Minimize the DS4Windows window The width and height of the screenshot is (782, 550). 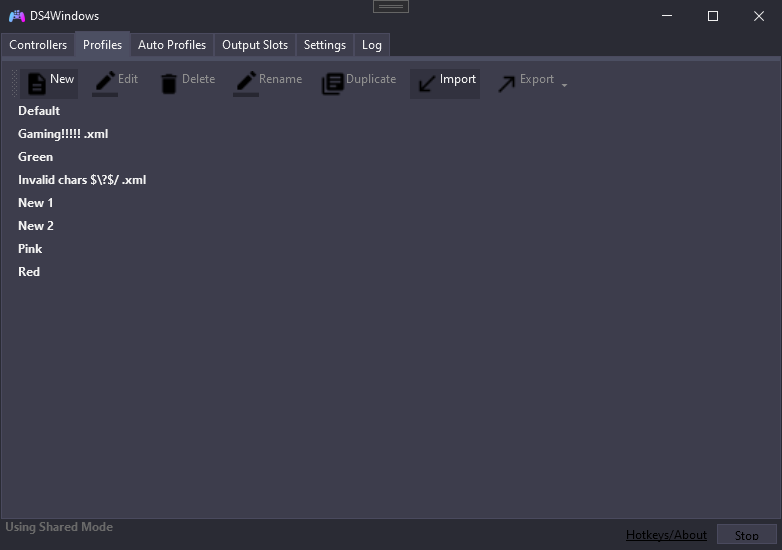coord(667,16)
